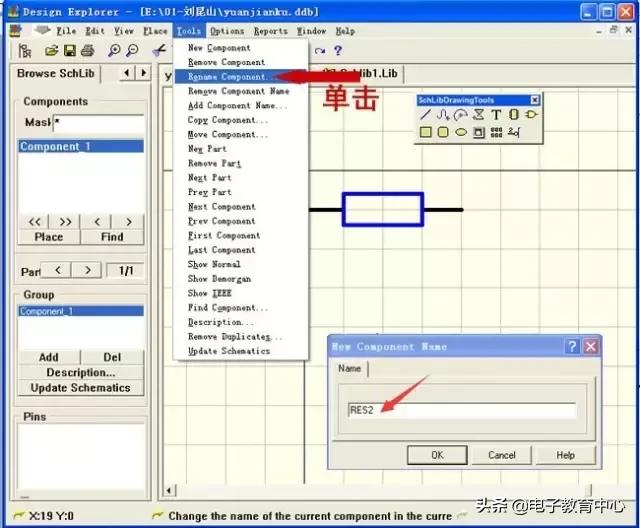Choose Remove Component menu entry
The width and height of the screenshot is (640, 528).
click(241, 62)
